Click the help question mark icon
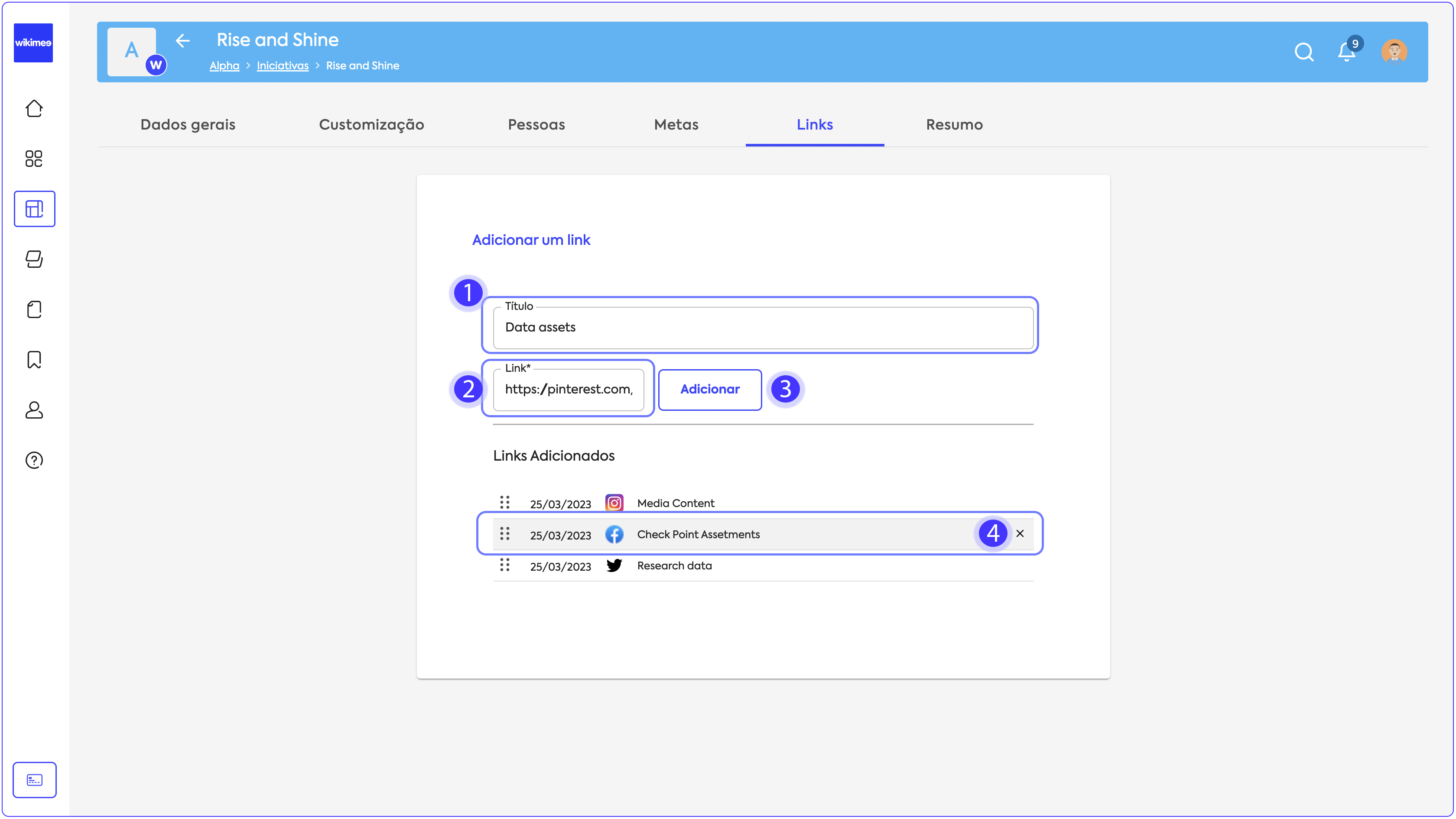 point(34,460)
